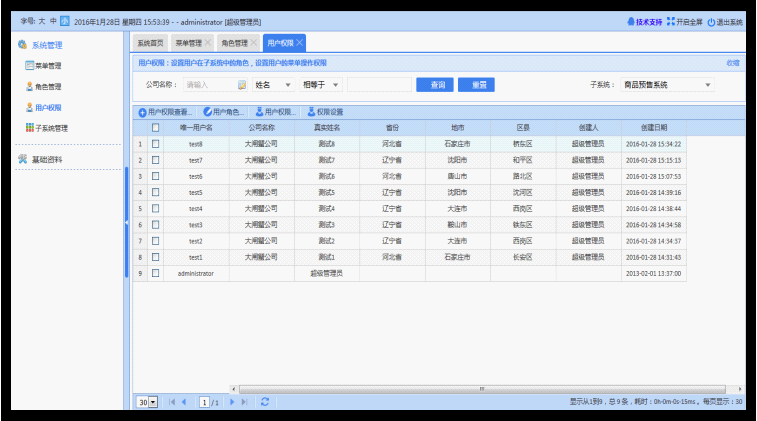Refresh the table with reload icon

click(265, 402)
